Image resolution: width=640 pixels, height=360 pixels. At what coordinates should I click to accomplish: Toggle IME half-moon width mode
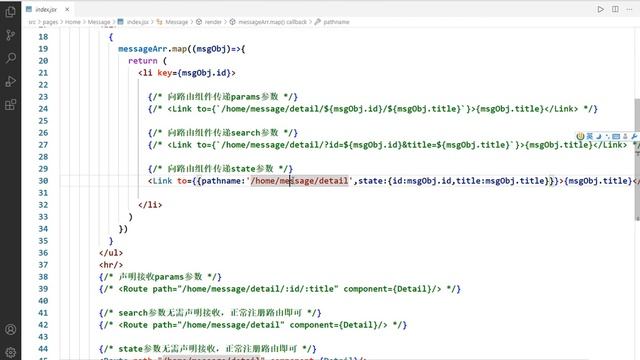point(599,136)
